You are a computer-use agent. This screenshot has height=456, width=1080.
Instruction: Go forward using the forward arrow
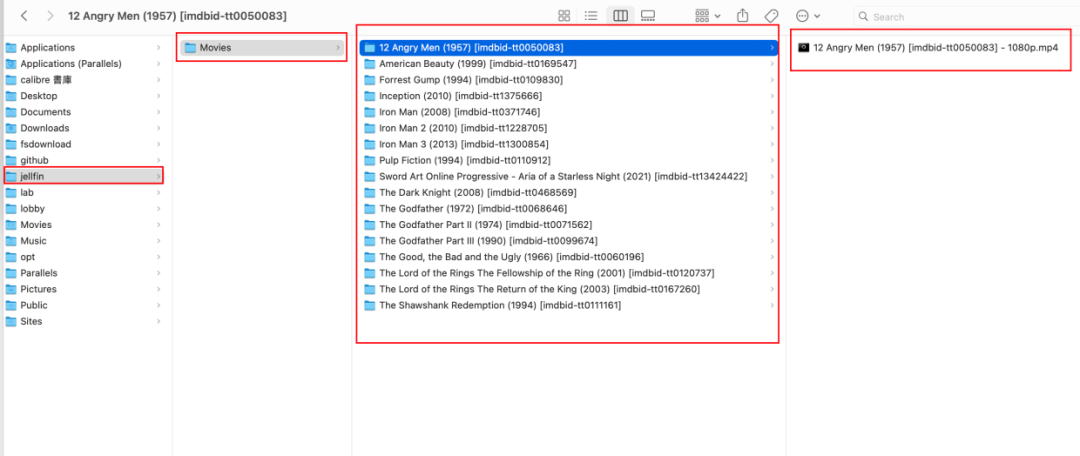(49, 15)
